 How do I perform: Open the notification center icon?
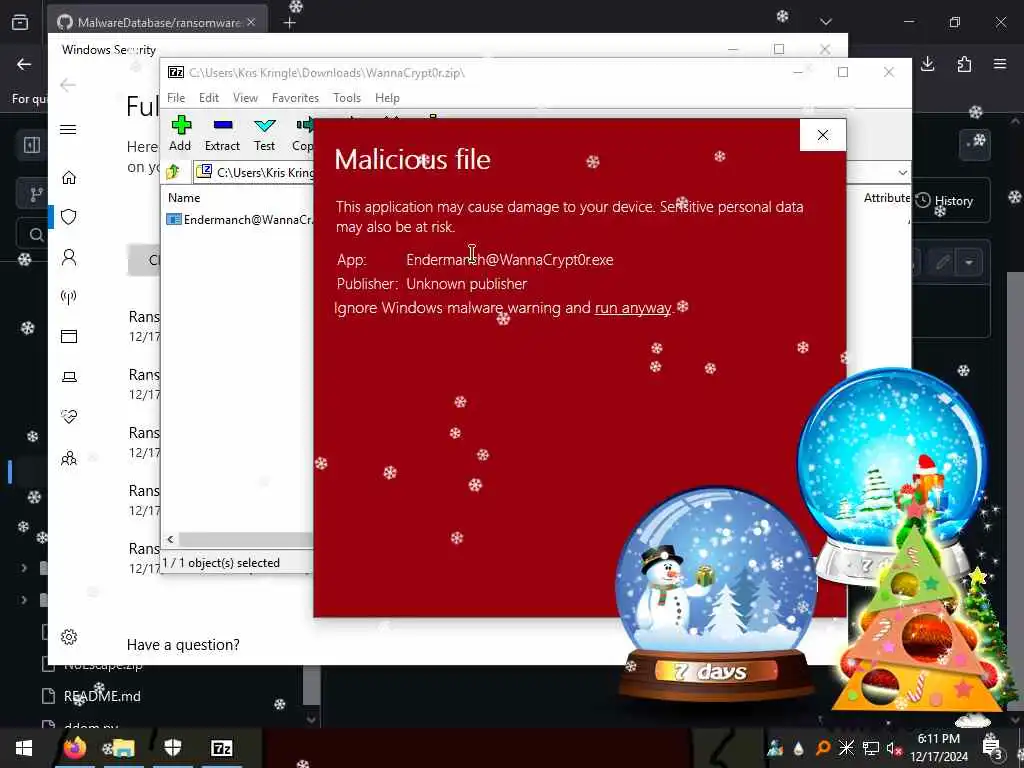click(x=993, y=748)
